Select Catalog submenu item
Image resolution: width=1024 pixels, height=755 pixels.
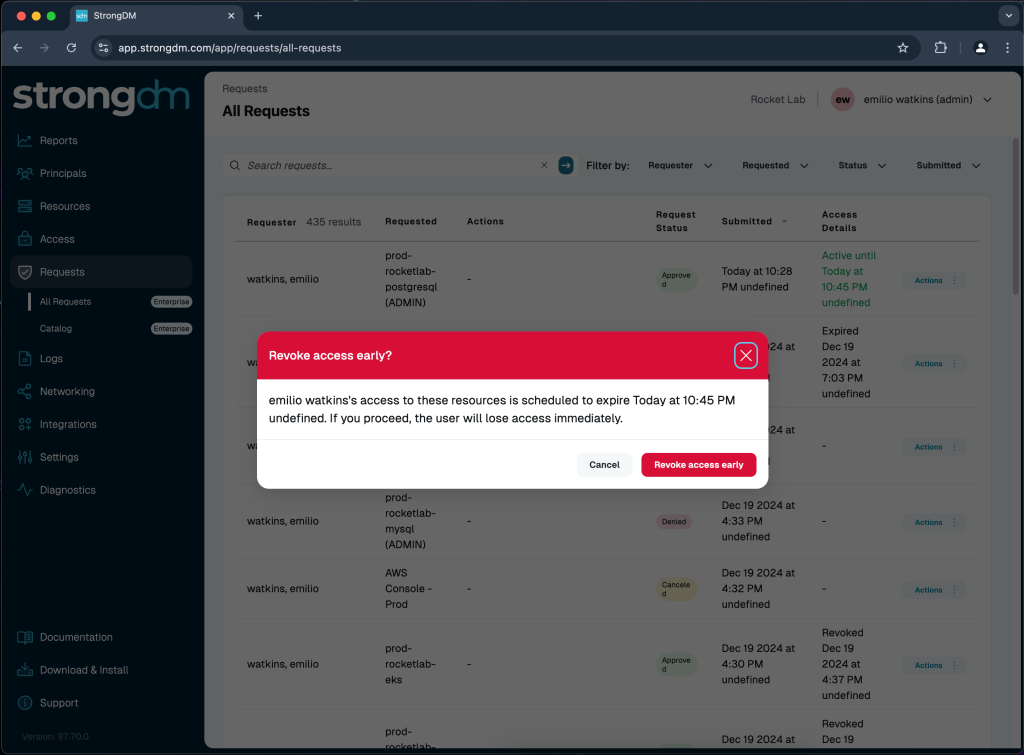[56, 329]
